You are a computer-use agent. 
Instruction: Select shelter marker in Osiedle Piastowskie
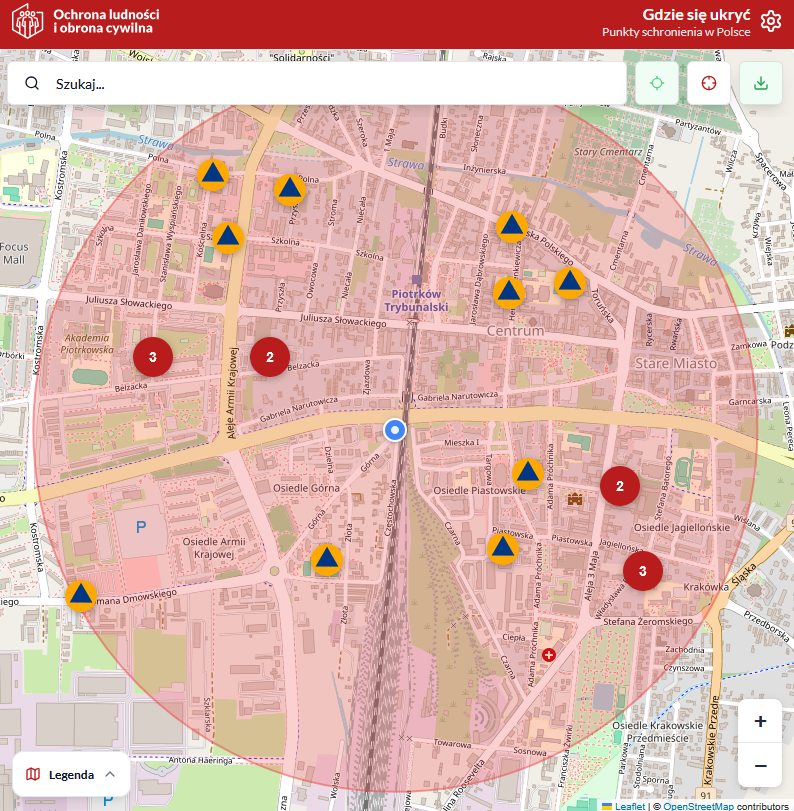(528, 472)
